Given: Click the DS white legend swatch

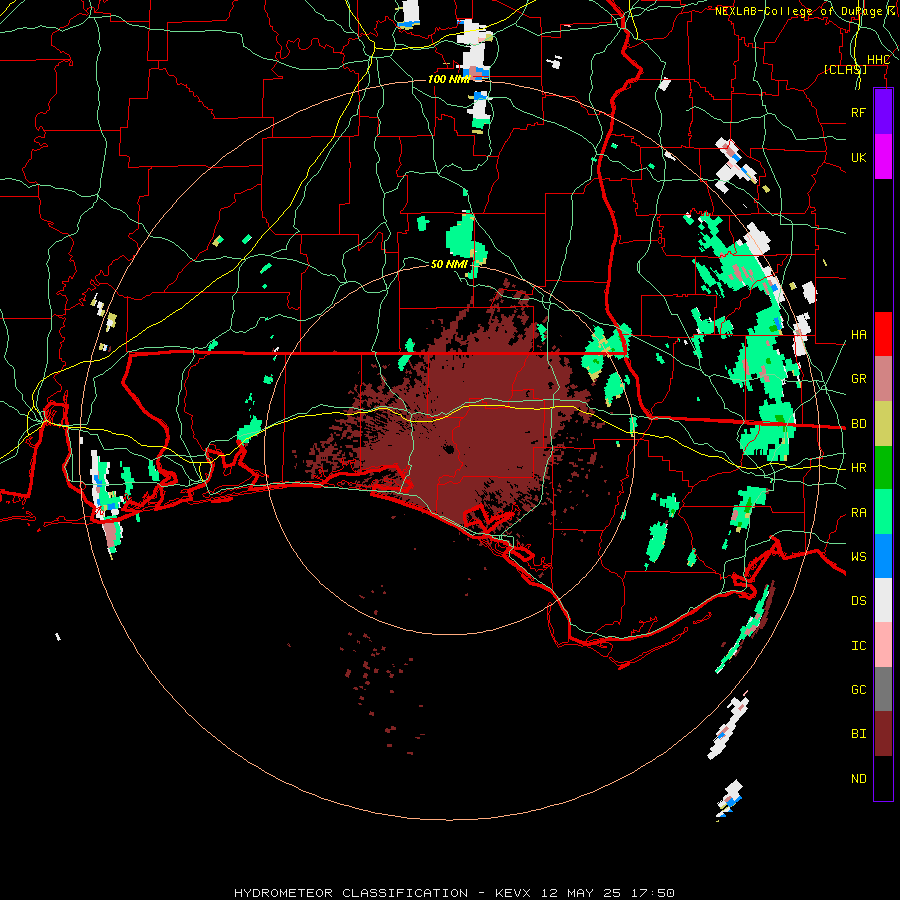Looking at the screenshot, I should pyautogui.click(x=883, y=600).
